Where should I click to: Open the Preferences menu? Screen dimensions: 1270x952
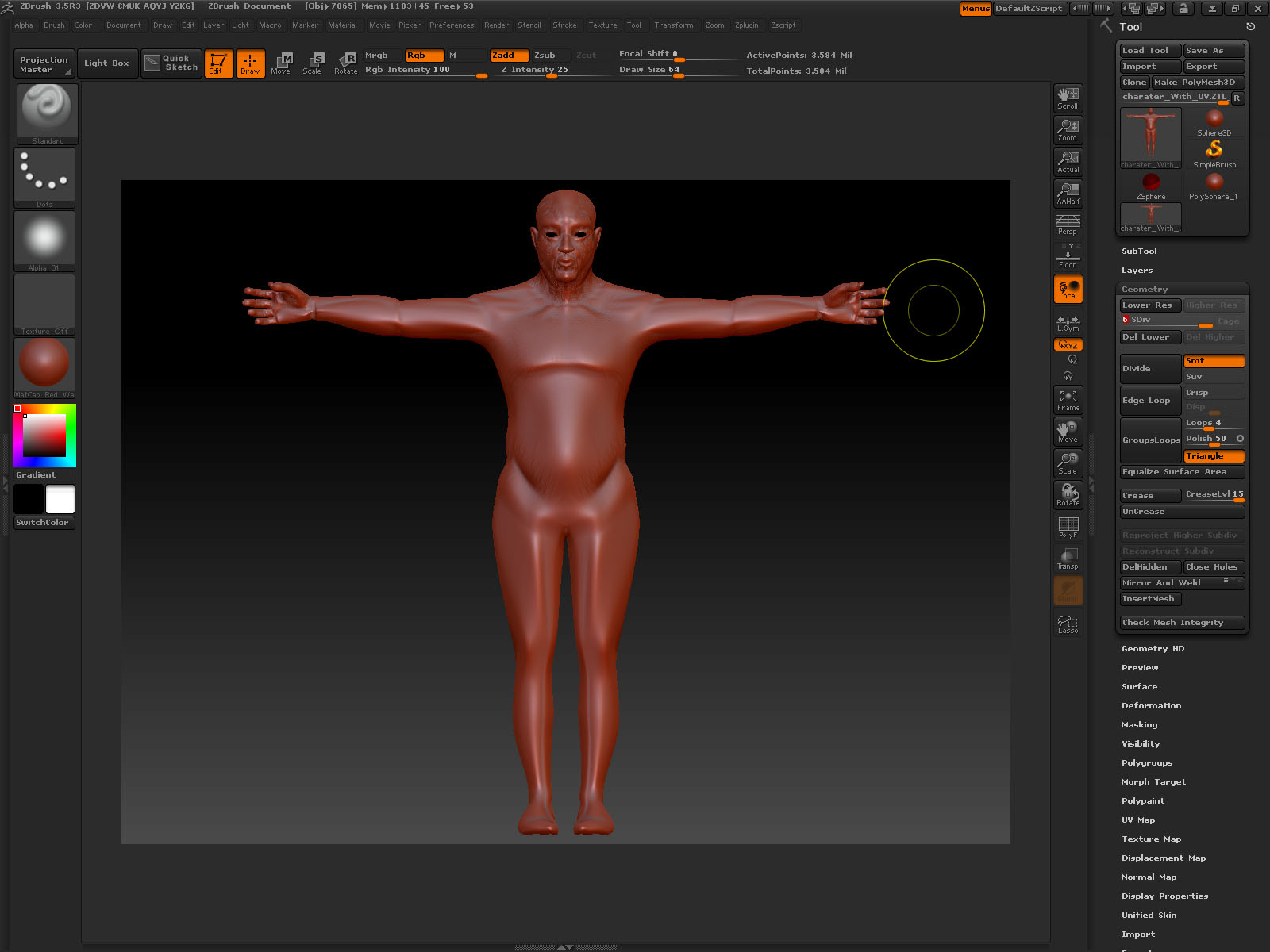(x=452, y=25)
